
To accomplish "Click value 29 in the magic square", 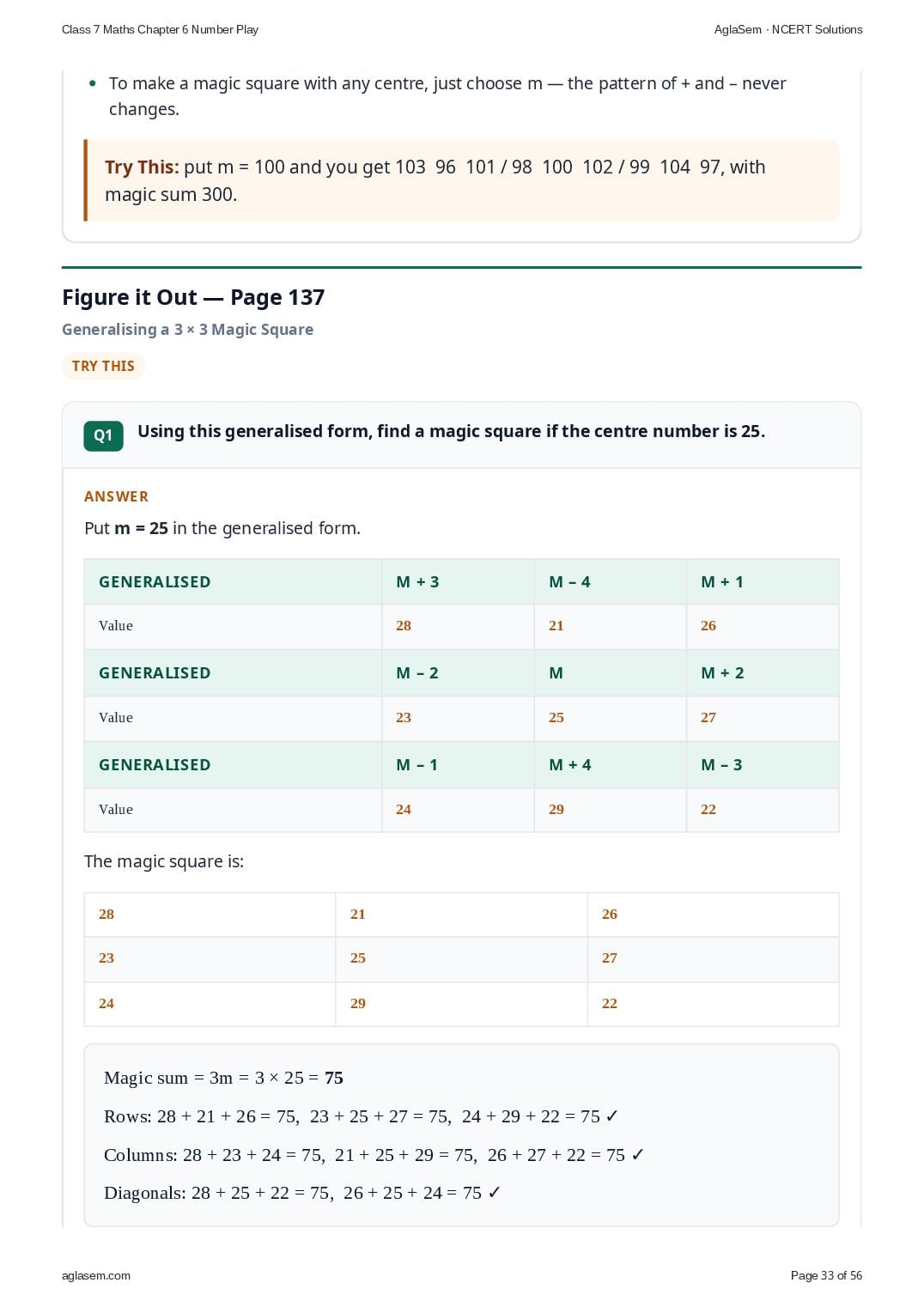I will (358, 1003).
